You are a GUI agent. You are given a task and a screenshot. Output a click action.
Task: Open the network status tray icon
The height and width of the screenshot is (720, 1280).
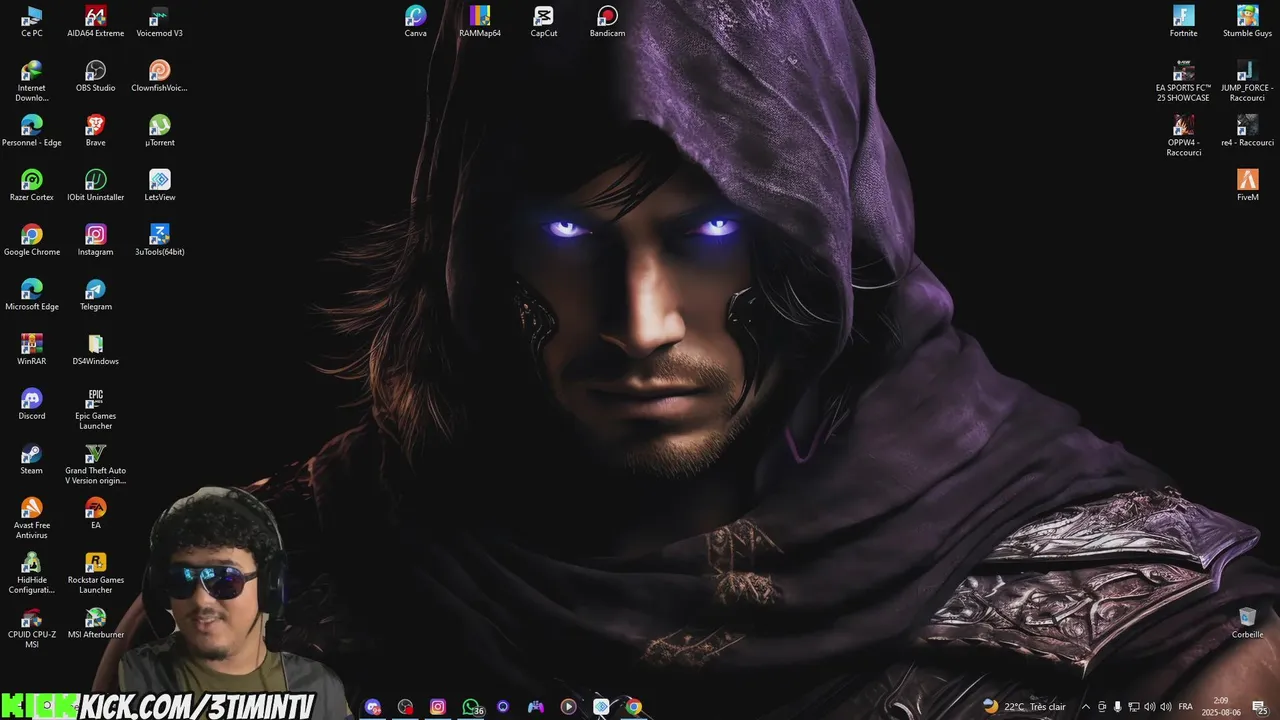[x=1134, y=707]
